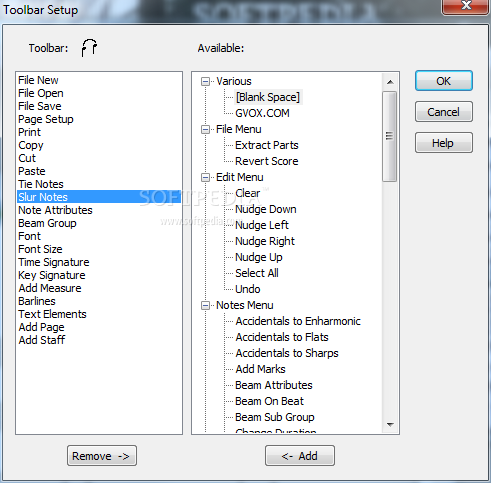
Task: Select Copy in Toolbar list
Action: (99, 145)
